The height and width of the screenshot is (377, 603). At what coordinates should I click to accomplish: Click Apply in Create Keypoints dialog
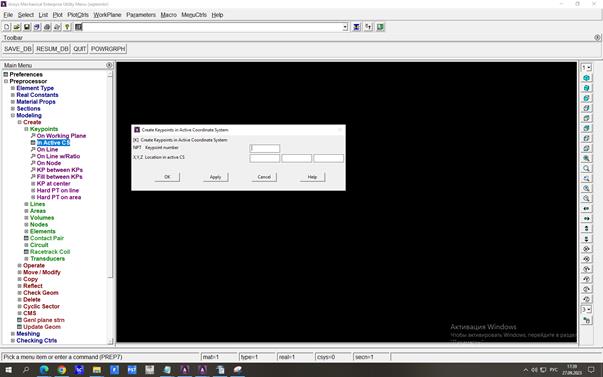[x=215, y=177]
